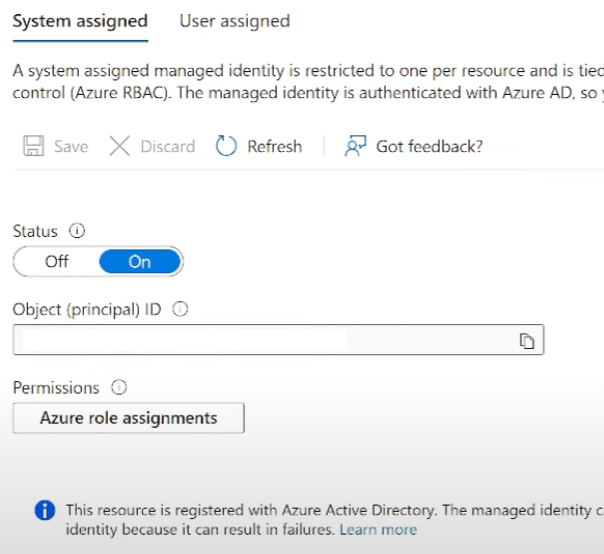The height and width of the screenshot is (554, 604).
Task: Click the floppy disk Save icon
Action: pyautogui.click(x=33, y=147)
